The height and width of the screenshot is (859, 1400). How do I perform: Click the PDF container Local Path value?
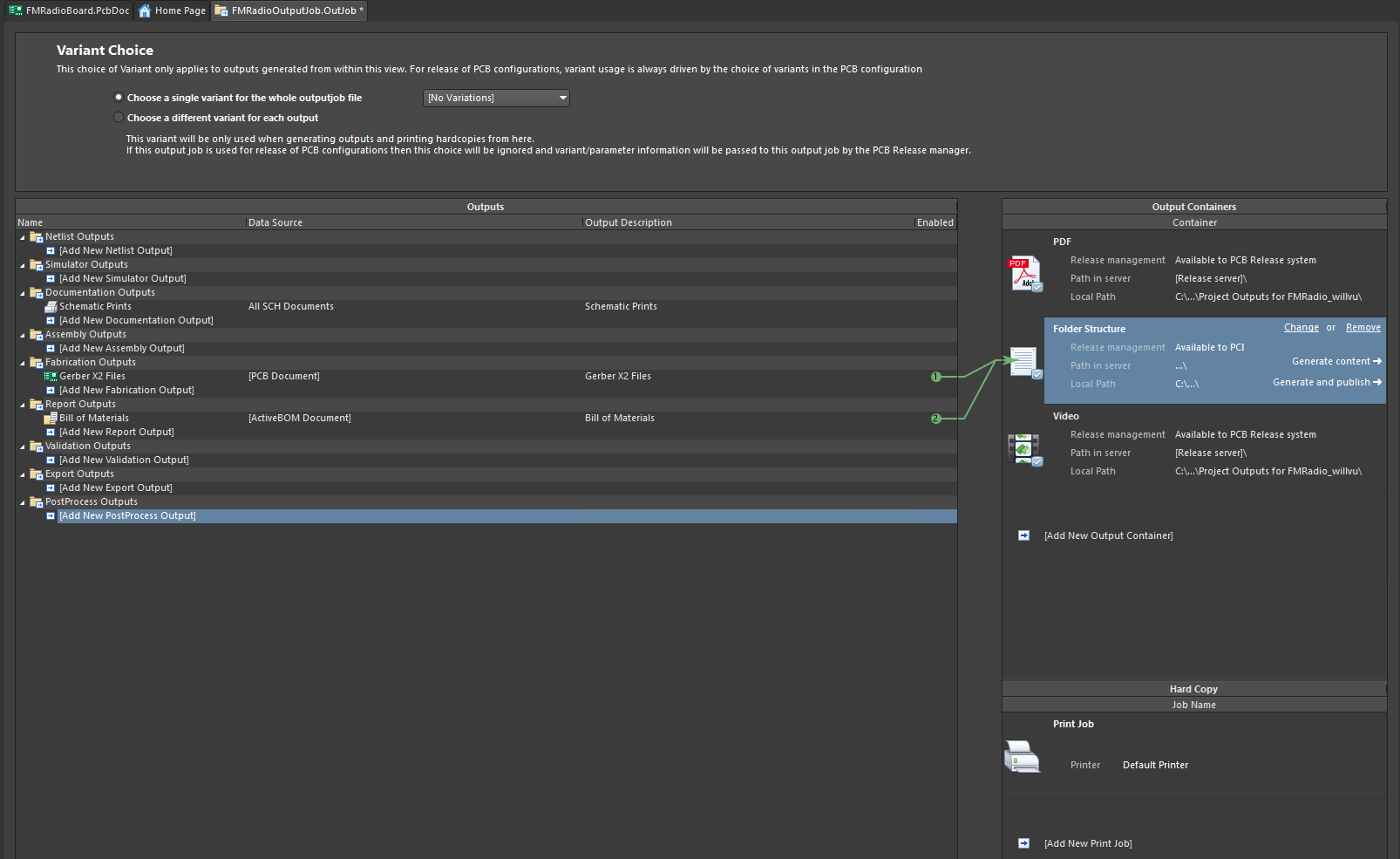(x=1268, y=297)
